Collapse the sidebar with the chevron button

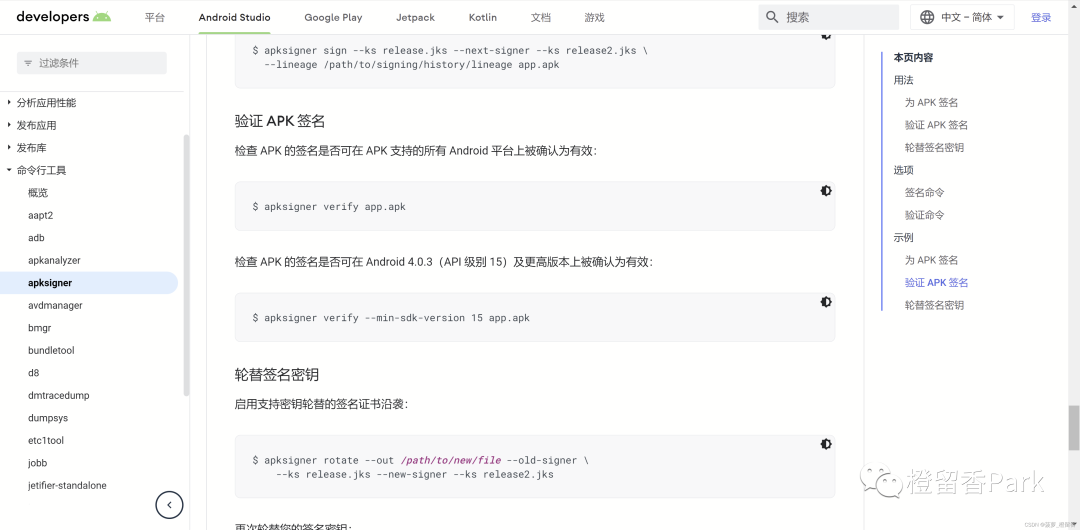[169, 505]
